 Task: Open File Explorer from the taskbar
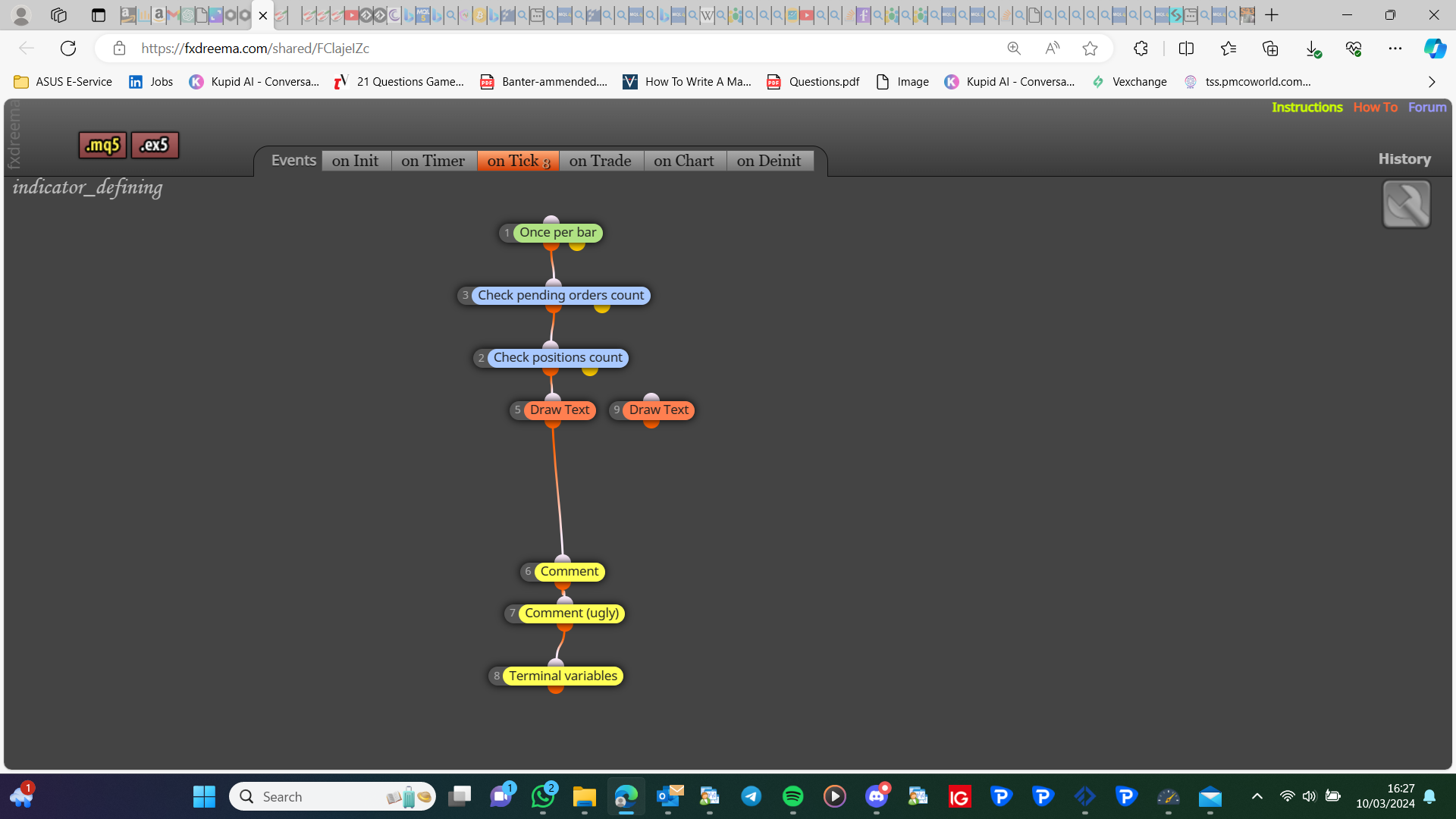click(x=585, y=797)
